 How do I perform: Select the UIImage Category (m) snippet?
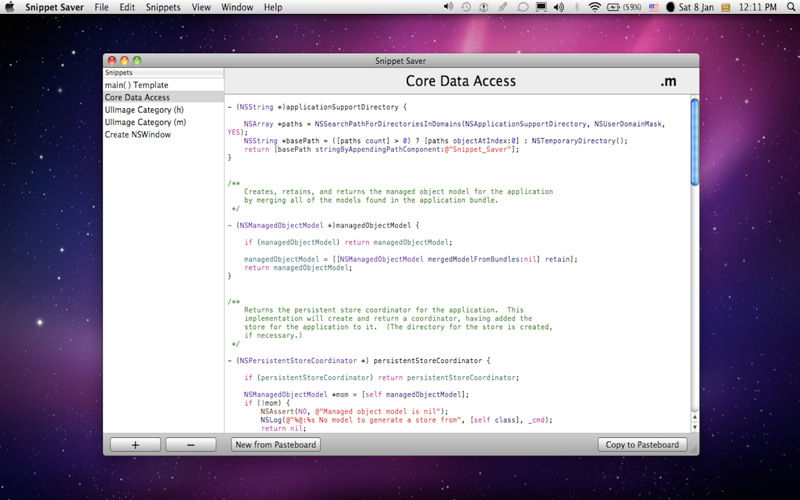pos(163,122)
